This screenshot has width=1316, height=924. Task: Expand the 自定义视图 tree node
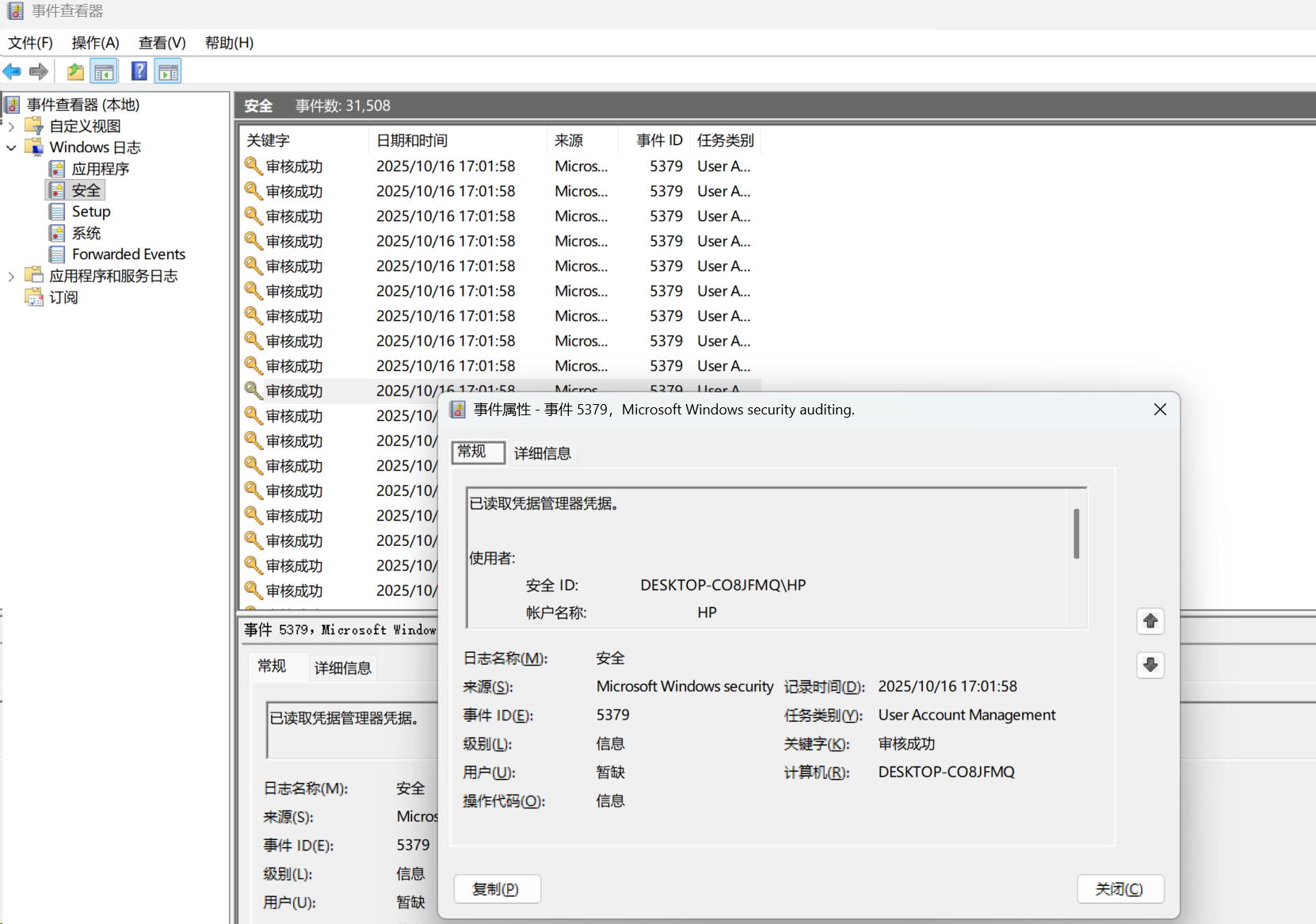(x=11, y=126)
